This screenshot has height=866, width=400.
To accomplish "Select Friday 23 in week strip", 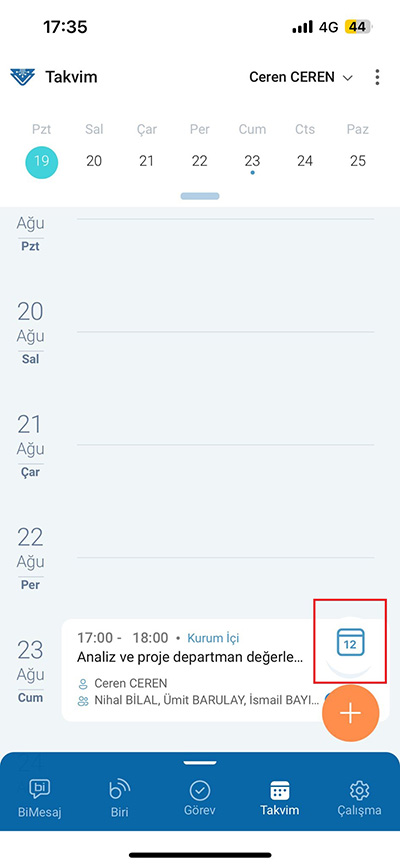I will click(x=252, y=161).
